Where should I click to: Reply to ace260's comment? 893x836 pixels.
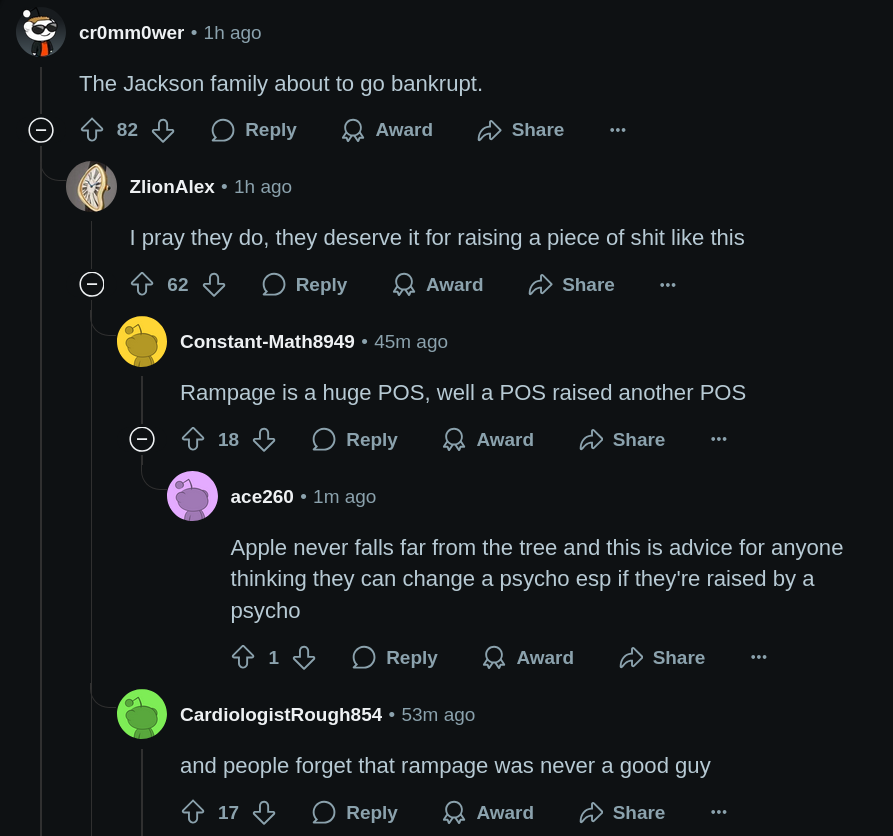(395, 657)
